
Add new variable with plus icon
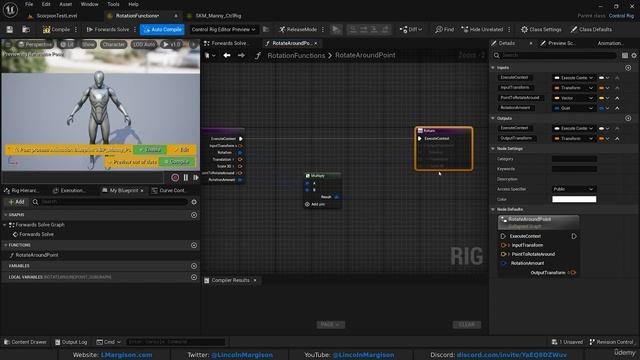tap(194, 266)
